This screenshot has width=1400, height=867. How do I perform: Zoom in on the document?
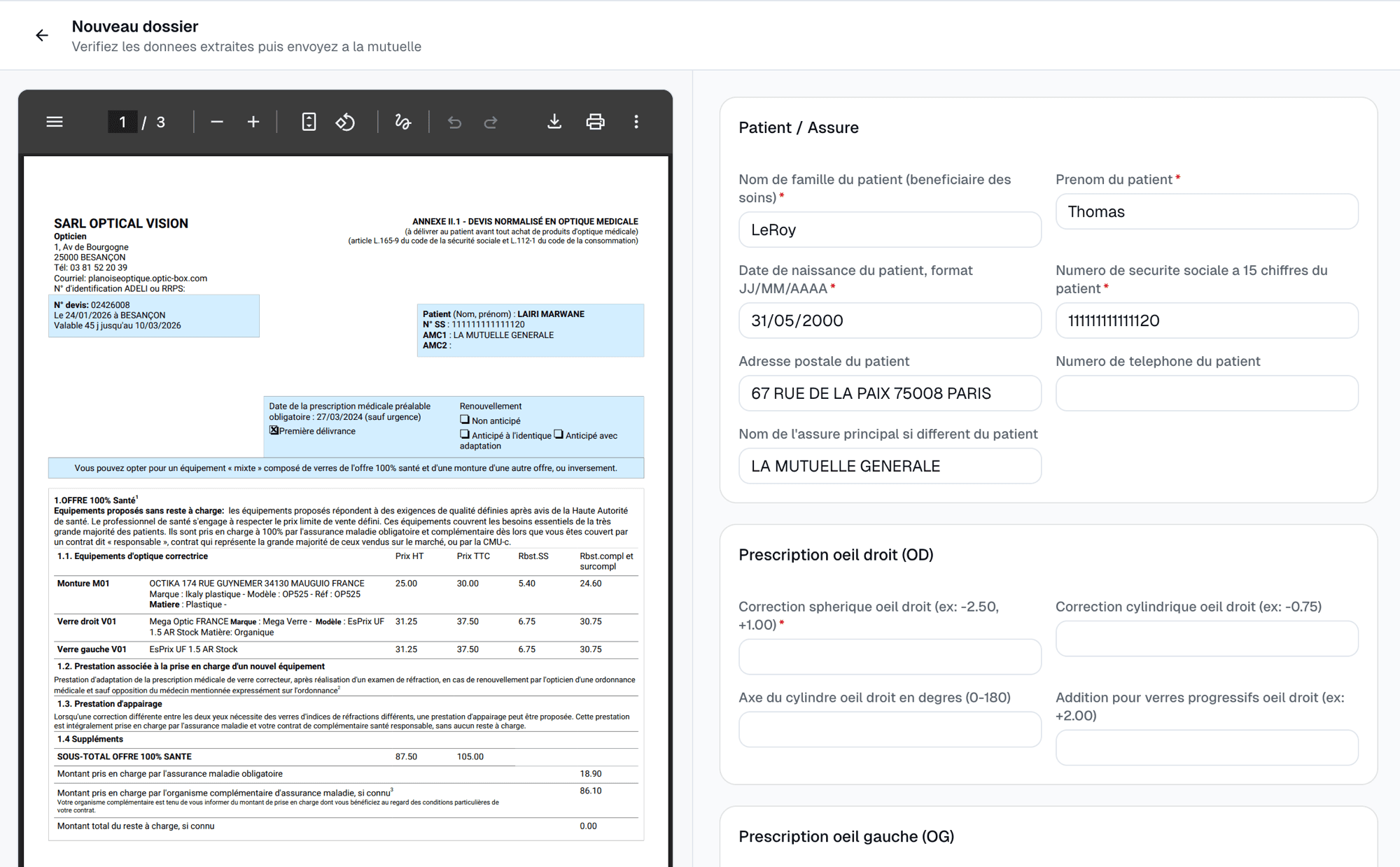253,121
